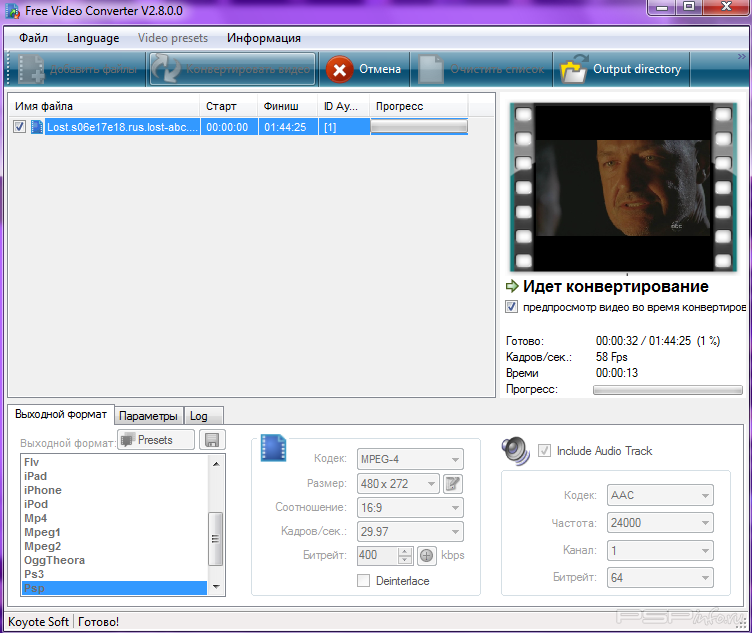Viewport: 752px width, 633px height.
Task: Click the clear list page icon
Action: pyautogui.click(x=430, y=70)
